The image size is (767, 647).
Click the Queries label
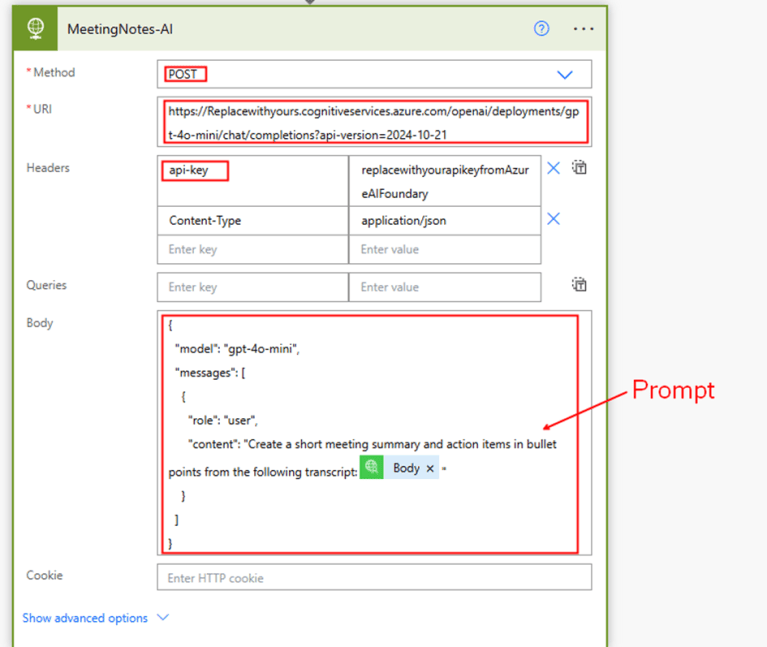click(x=46, y=285)
